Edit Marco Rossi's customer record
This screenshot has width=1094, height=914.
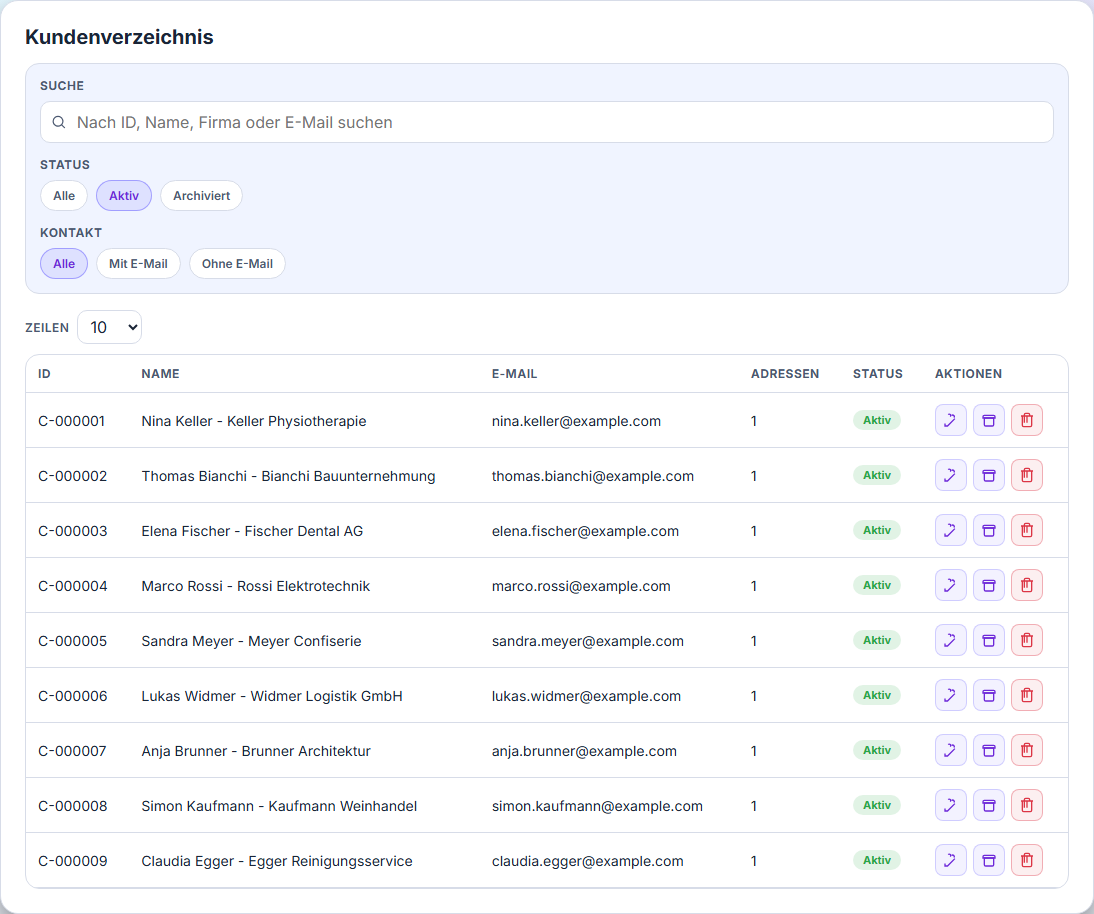[950, 585]
